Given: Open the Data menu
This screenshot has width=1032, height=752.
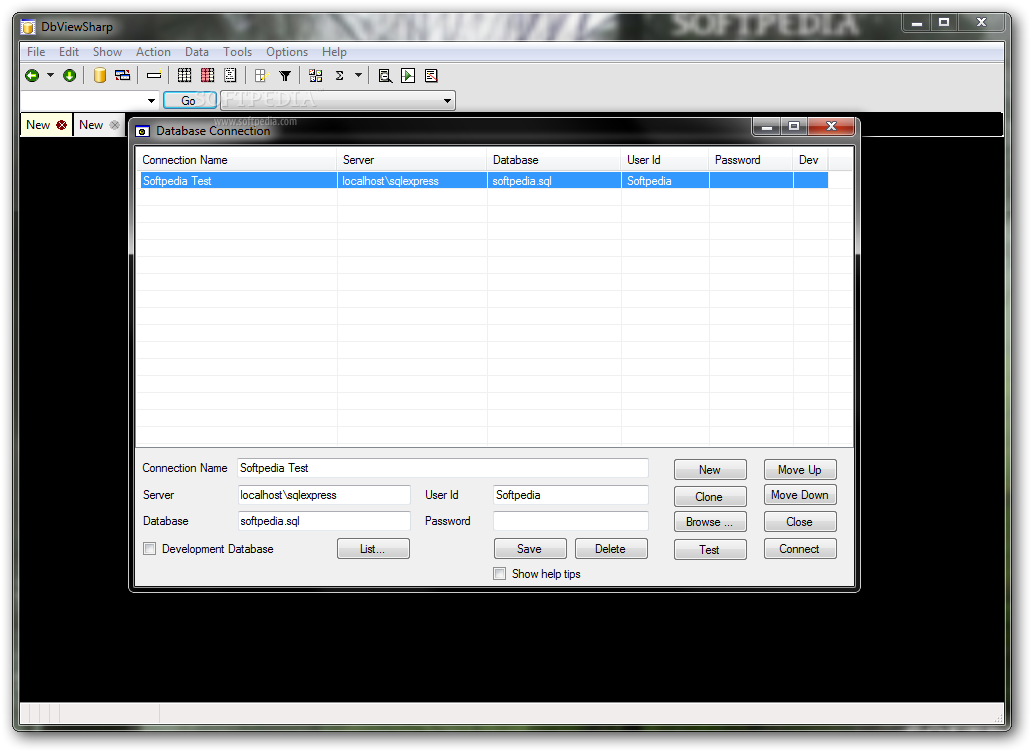Looking at the screenshot, I should [x=197, y=52].
